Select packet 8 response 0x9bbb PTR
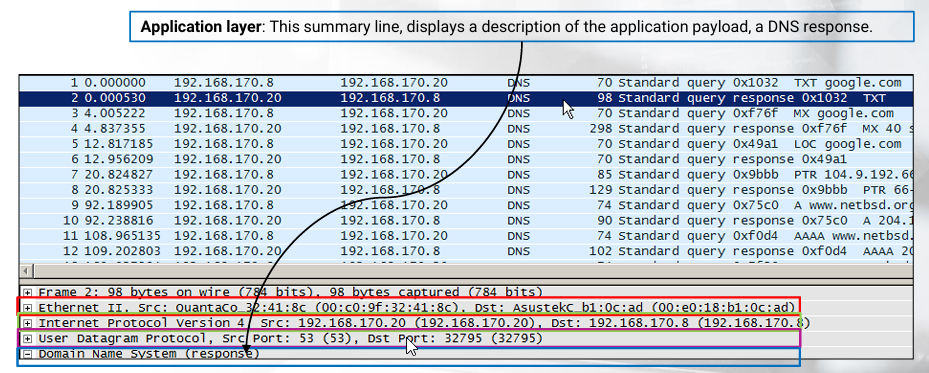Image resolution: width=929 pixels, height=373 pixels. (466, 190)
